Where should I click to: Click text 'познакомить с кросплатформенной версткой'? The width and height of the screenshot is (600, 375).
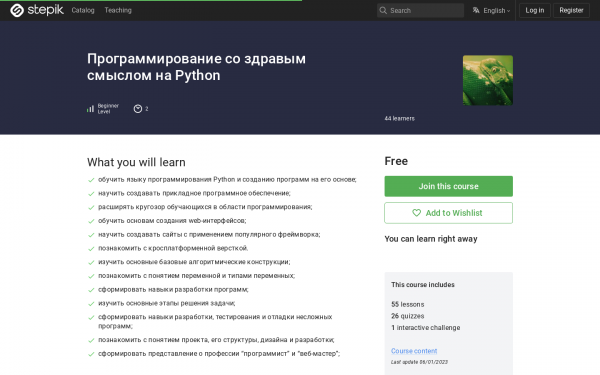click(173, 248)
